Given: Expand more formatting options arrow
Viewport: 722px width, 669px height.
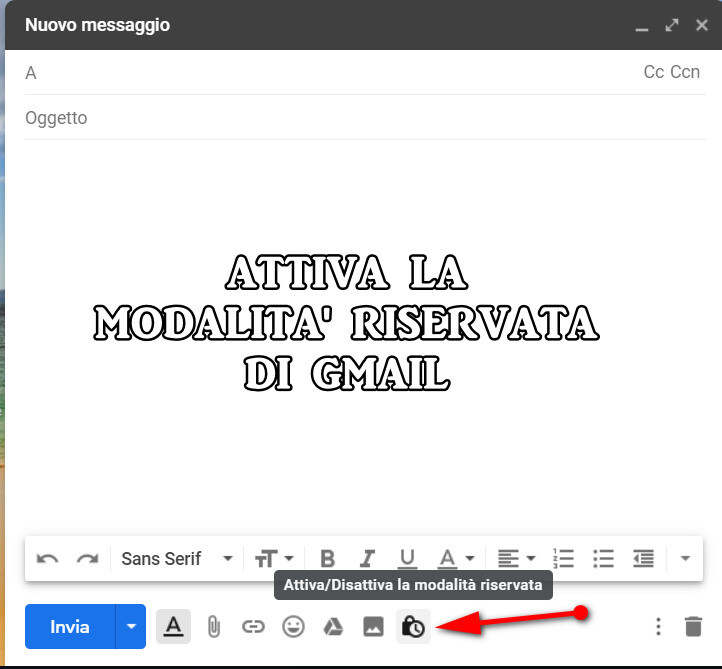Looking at the screenshot, I should coord(685,558).
